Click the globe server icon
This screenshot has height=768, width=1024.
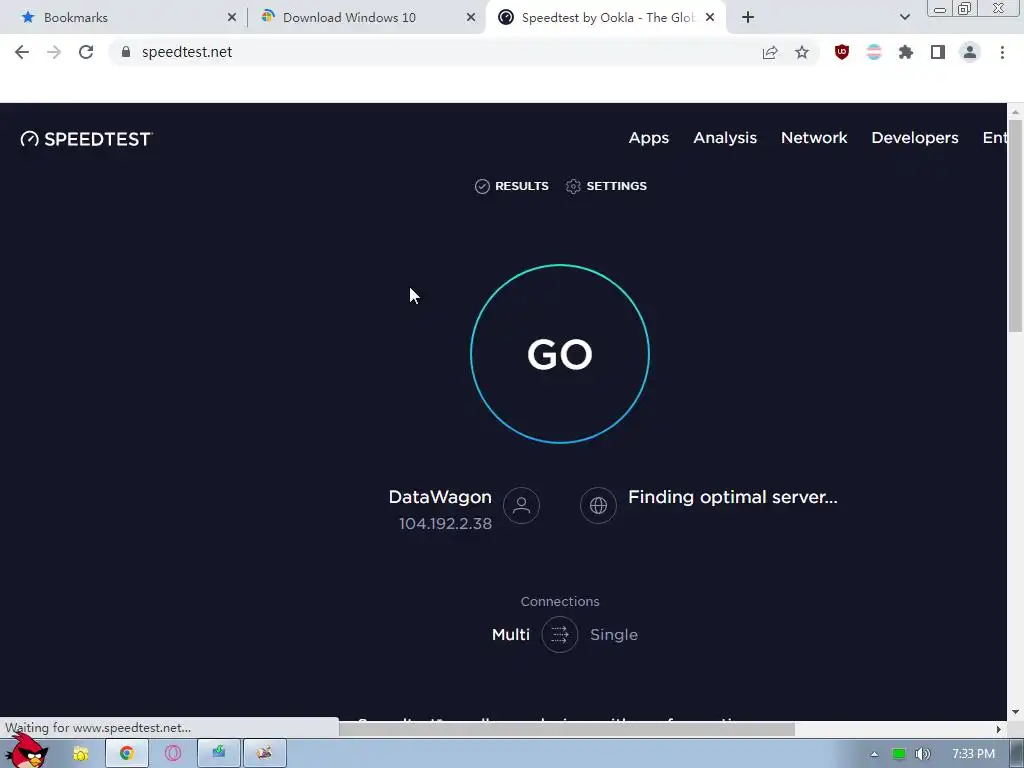click(598, 505)
